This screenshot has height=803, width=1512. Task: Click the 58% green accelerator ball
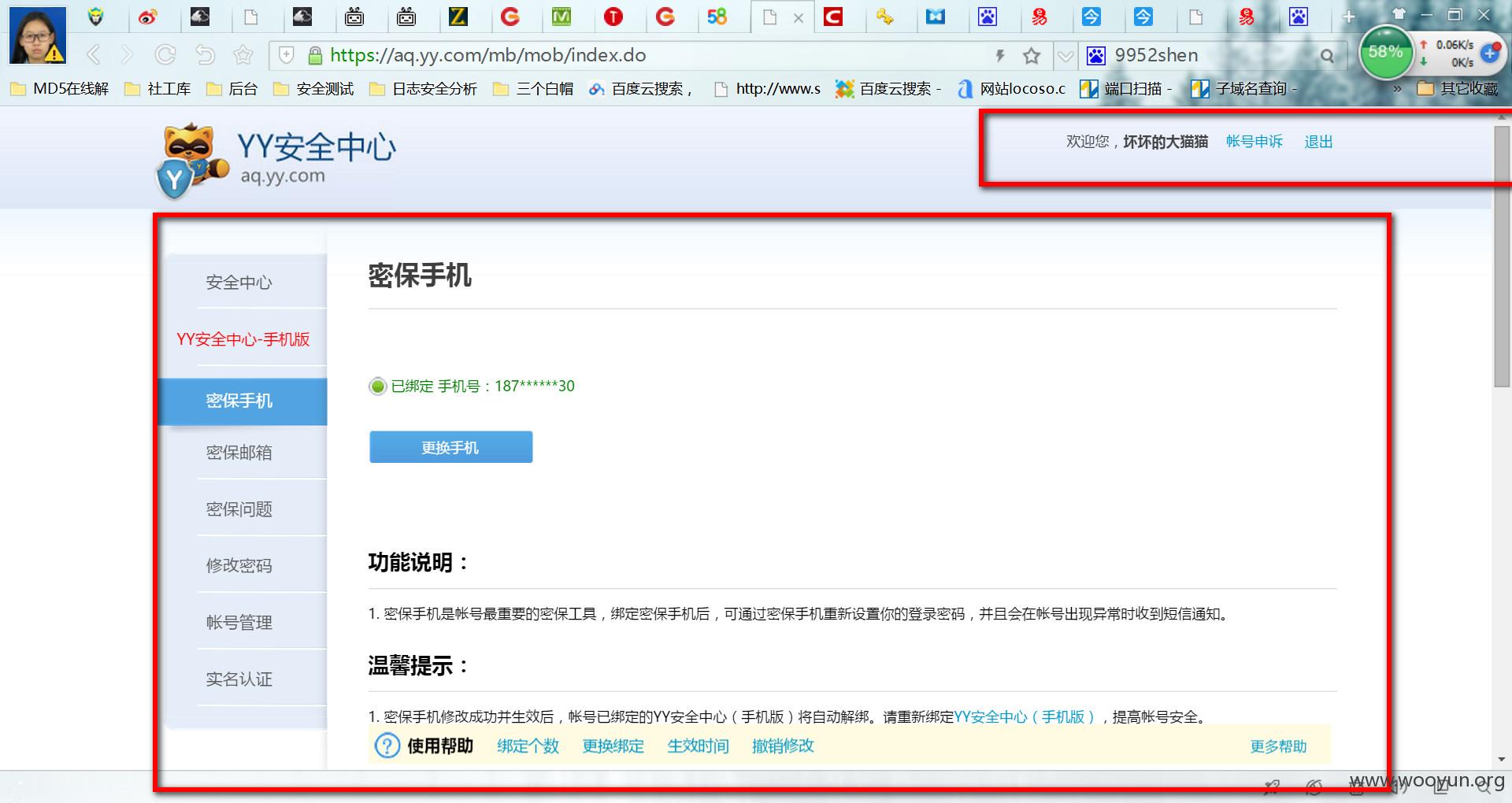pos(1386,52)
